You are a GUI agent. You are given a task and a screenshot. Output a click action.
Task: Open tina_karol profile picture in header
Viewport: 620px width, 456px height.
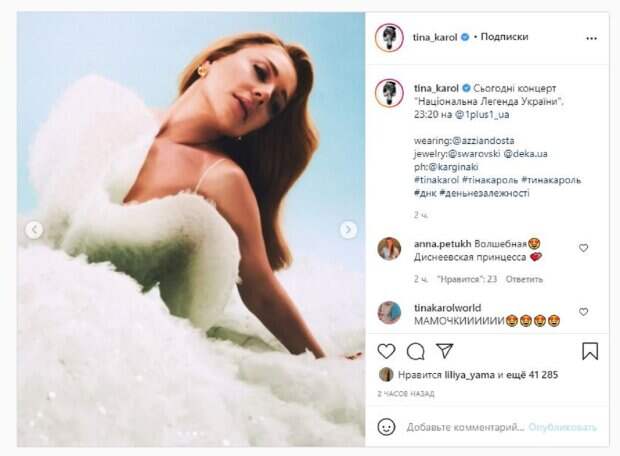coord(389,38)
